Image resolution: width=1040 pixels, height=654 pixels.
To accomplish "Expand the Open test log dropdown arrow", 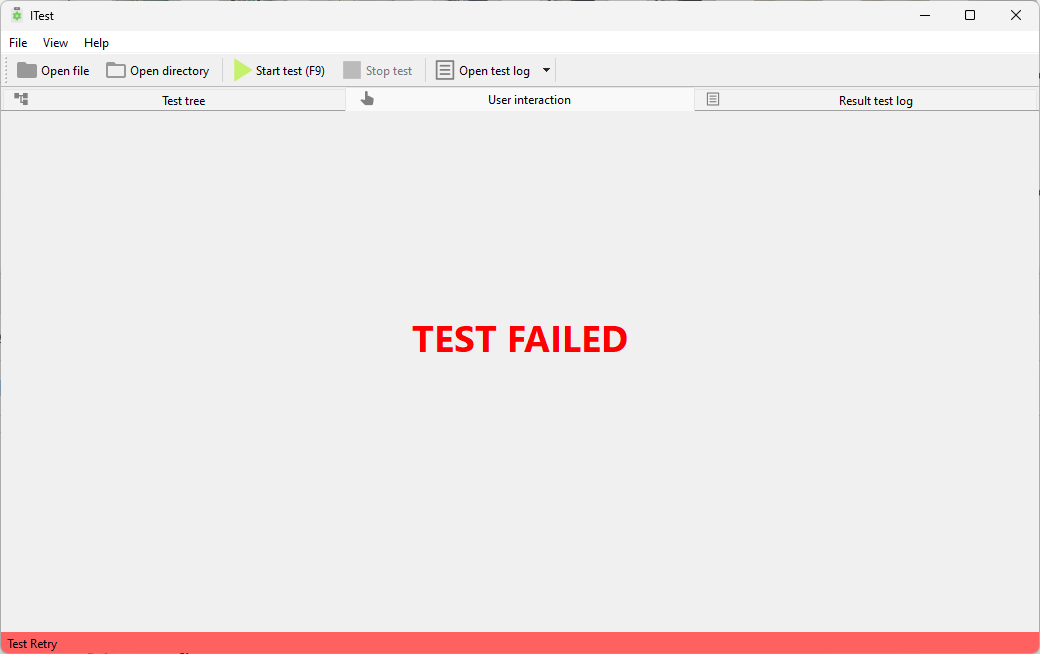I will tap(546, 70).
